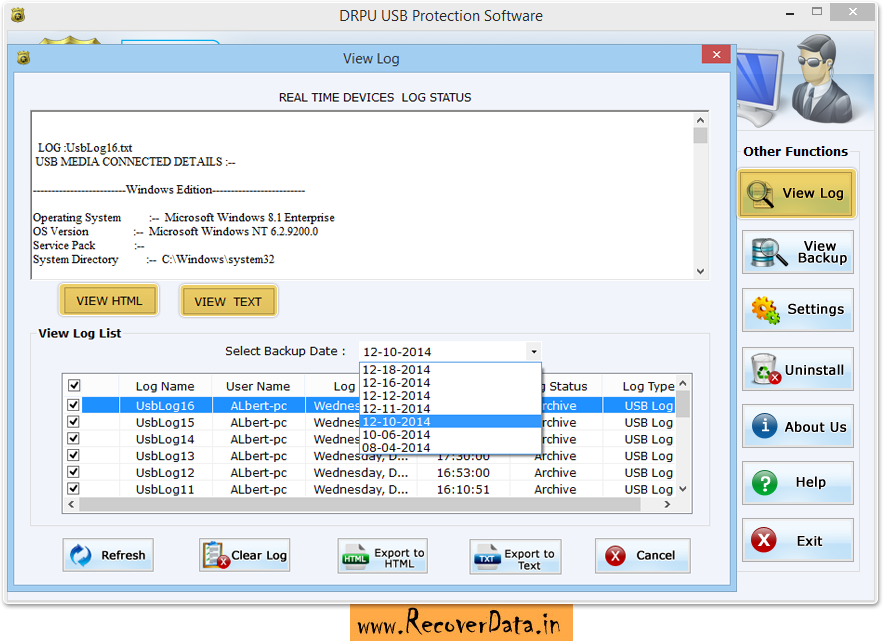Click the About Us info icon
This screenshot has width=883, height=641.
(765, 426)
